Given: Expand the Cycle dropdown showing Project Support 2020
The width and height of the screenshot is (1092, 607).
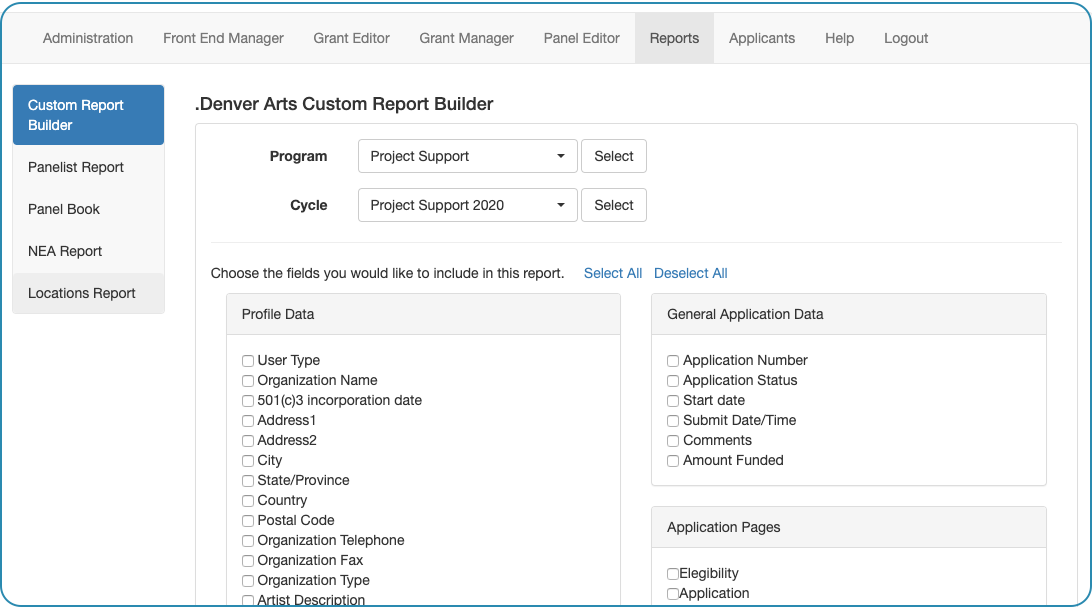Looking at the screenshot, I should [x=467, y=205].
